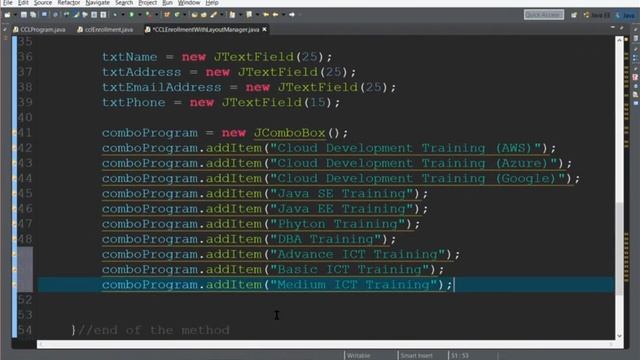Open the Previous Annotation dropdown arrow
Image resolution: width=640 pixels, height=360 pixels.
tap(257, 15)
